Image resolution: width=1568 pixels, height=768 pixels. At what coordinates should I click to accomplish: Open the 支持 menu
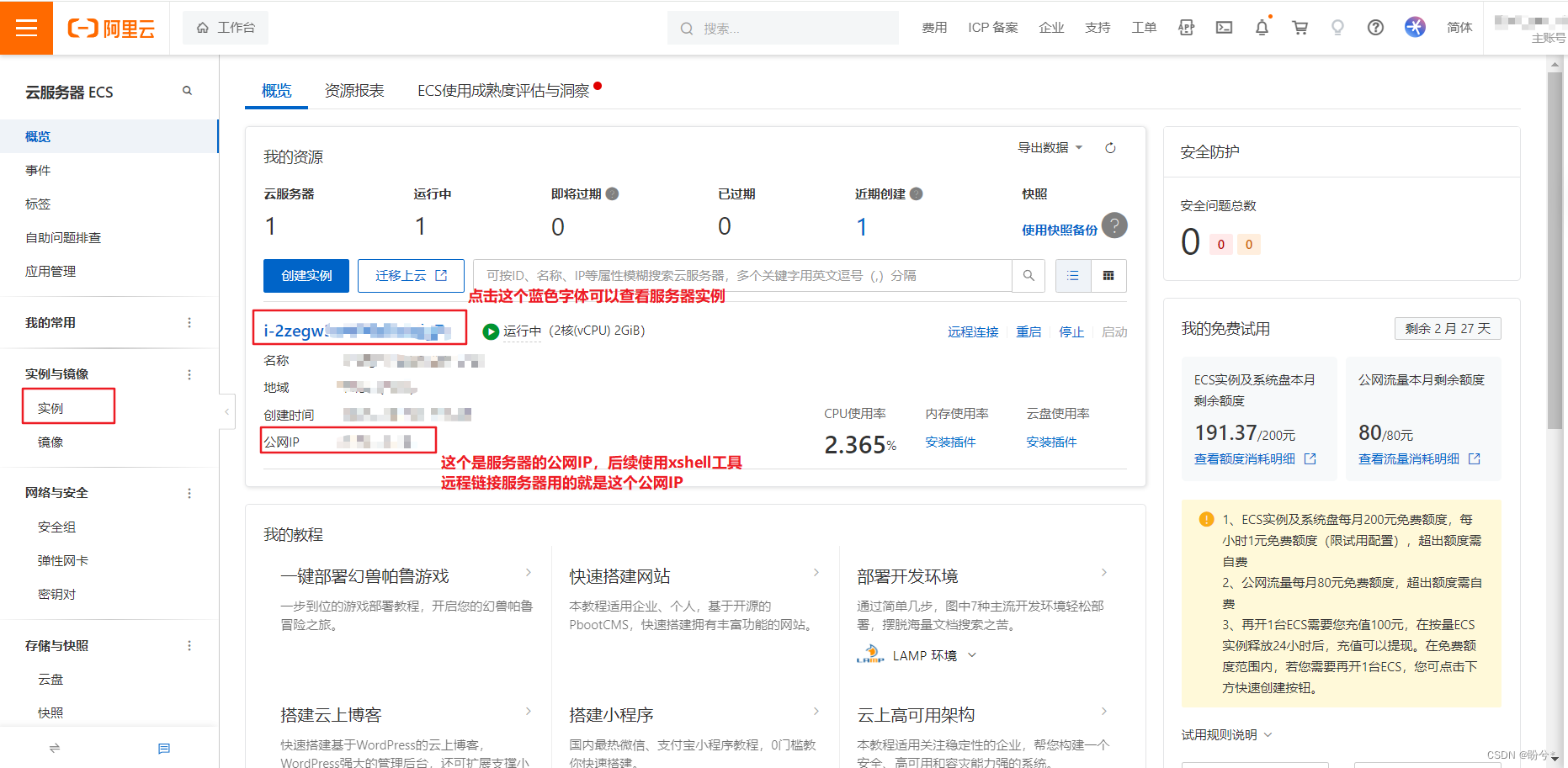click(1098, 28)
